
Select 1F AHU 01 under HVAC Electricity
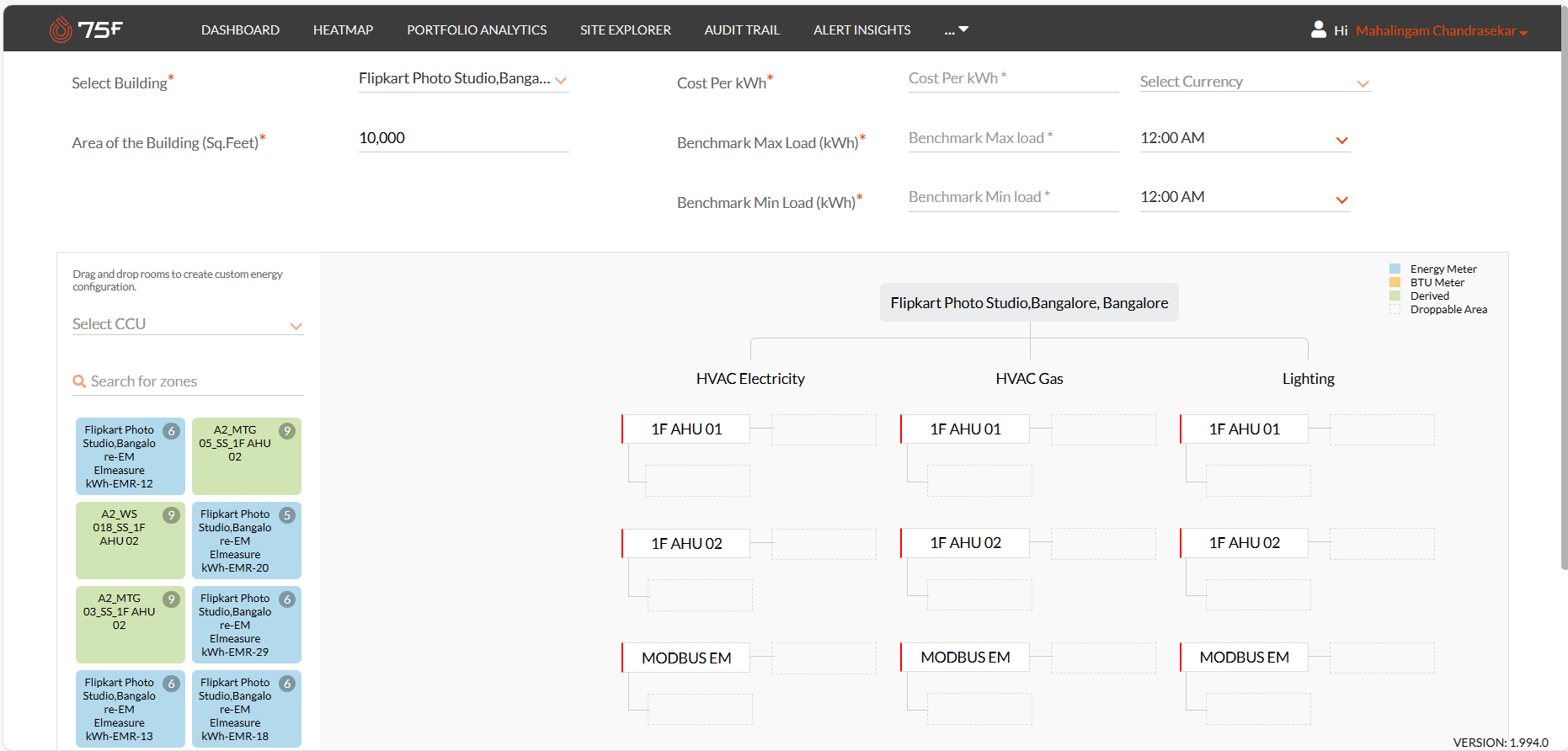click(x=686, y=429)
